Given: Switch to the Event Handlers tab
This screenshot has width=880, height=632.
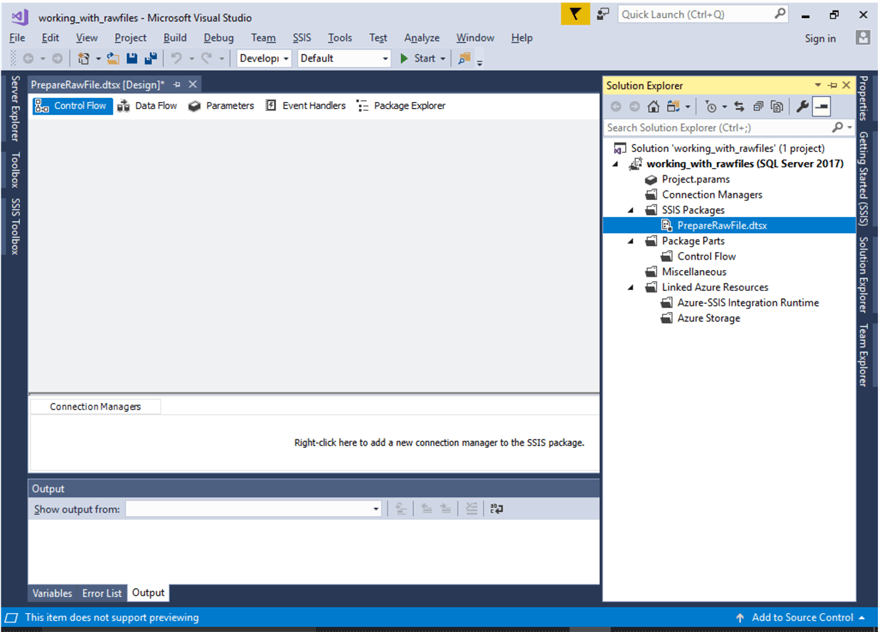Looking at the screenshot, I should click(x=306, y=106).
